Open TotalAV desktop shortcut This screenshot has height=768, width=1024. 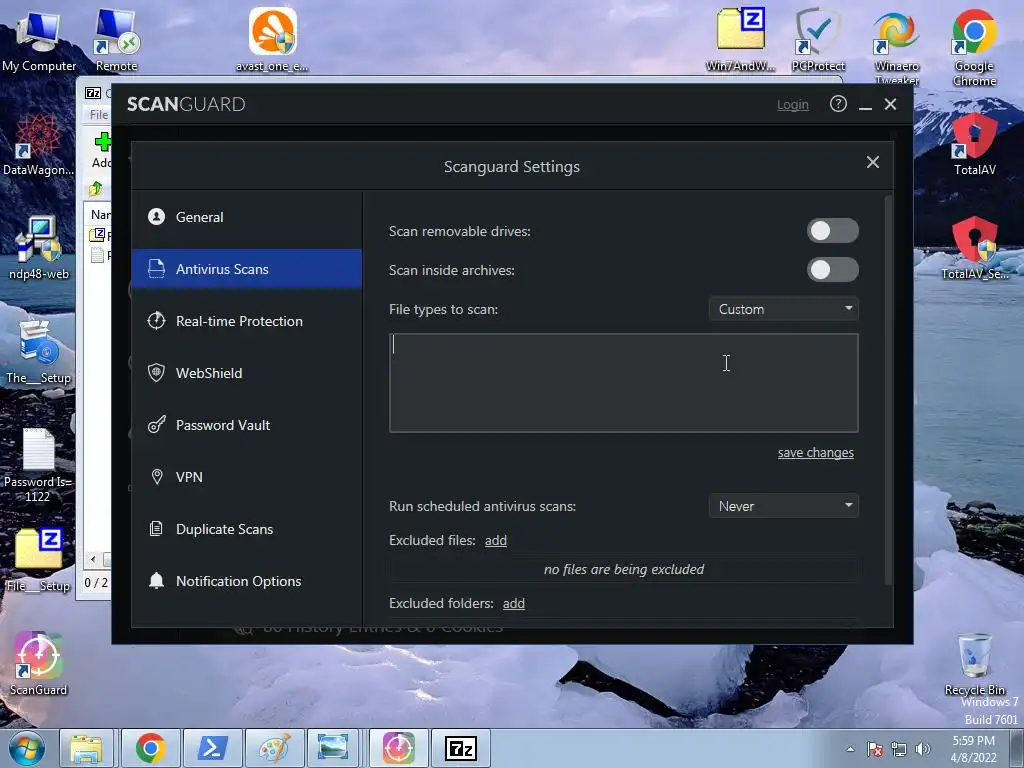click(974, 145)
